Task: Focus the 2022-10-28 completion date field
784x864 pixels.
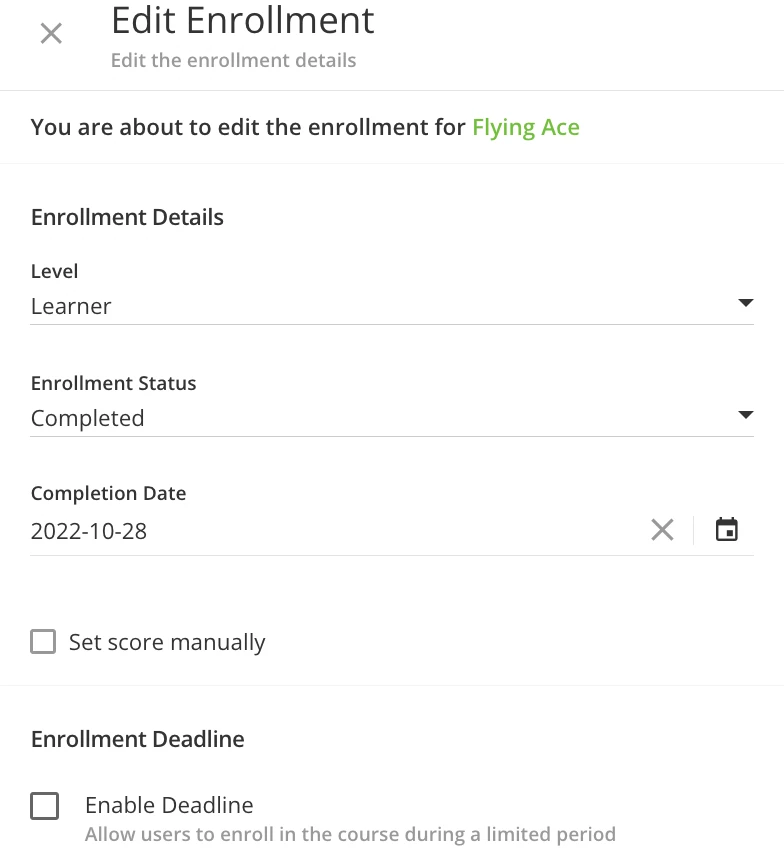Action: pyautogui.click(x=300, y=531)
